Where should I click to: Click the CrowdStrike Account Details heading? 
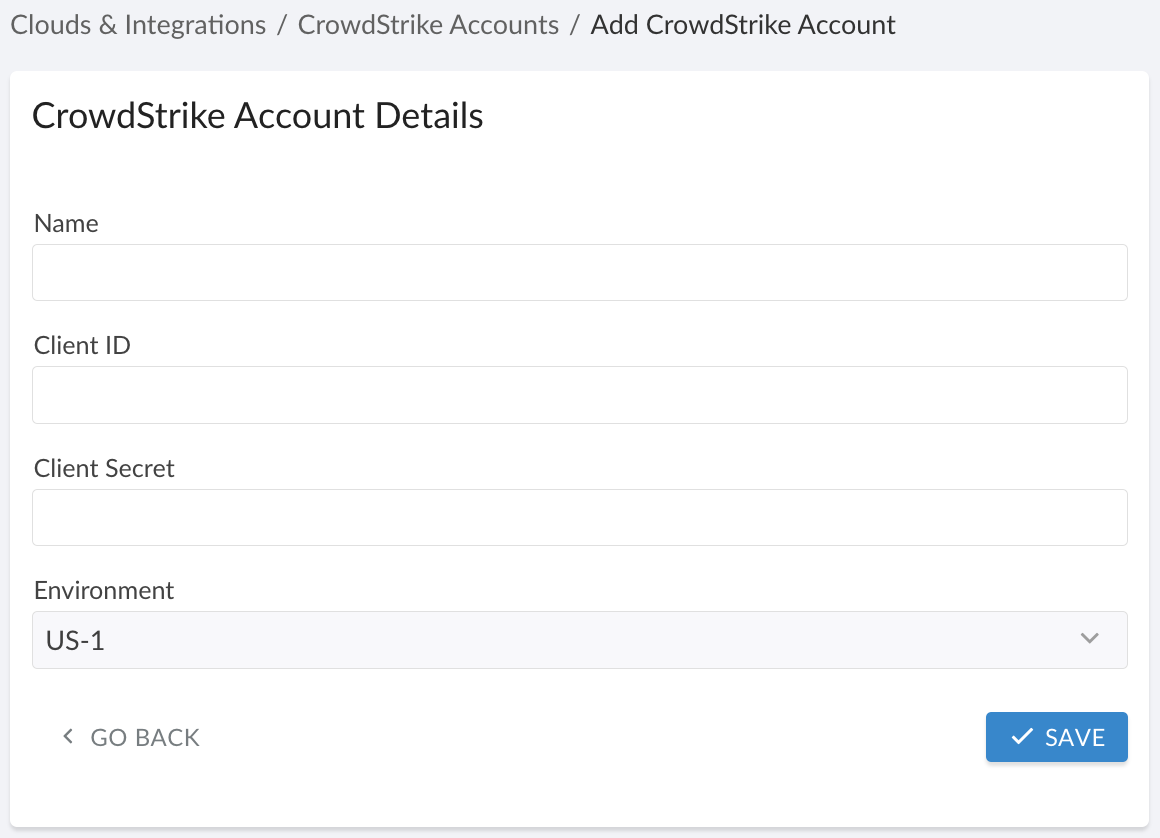(x=257, y=115)
